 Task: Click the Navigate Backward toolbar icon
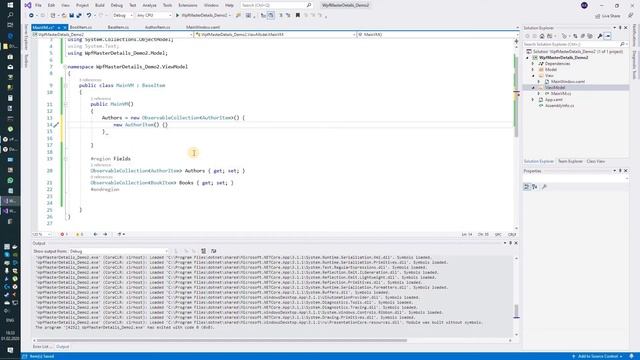[x=31, y=16]
